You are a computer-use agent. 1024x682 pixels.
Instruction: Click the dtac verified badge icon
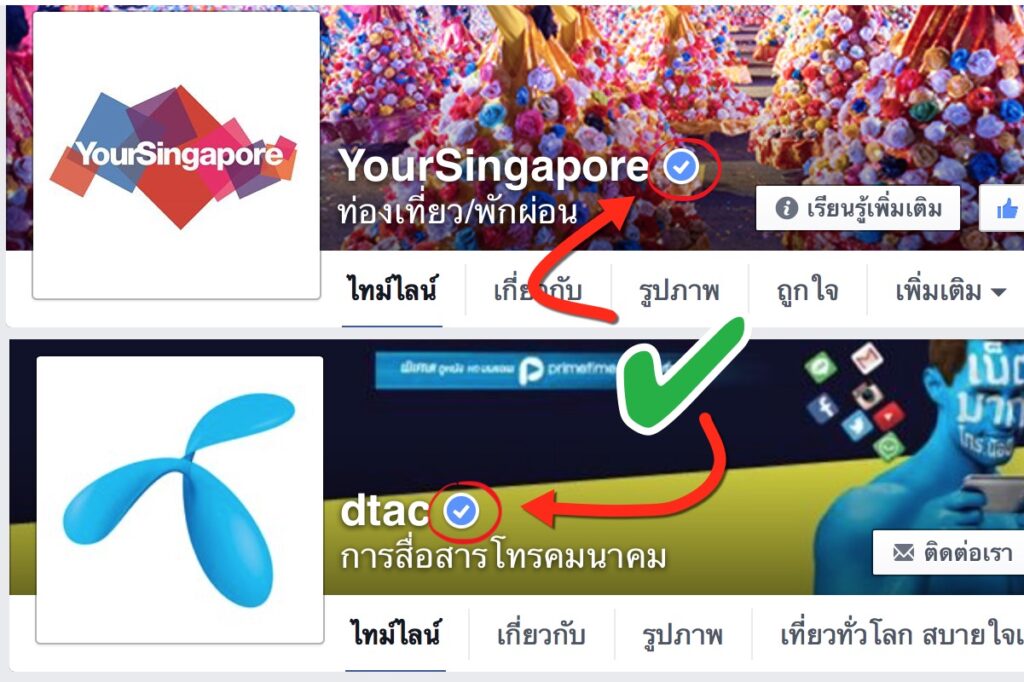(x=462, y=510)
